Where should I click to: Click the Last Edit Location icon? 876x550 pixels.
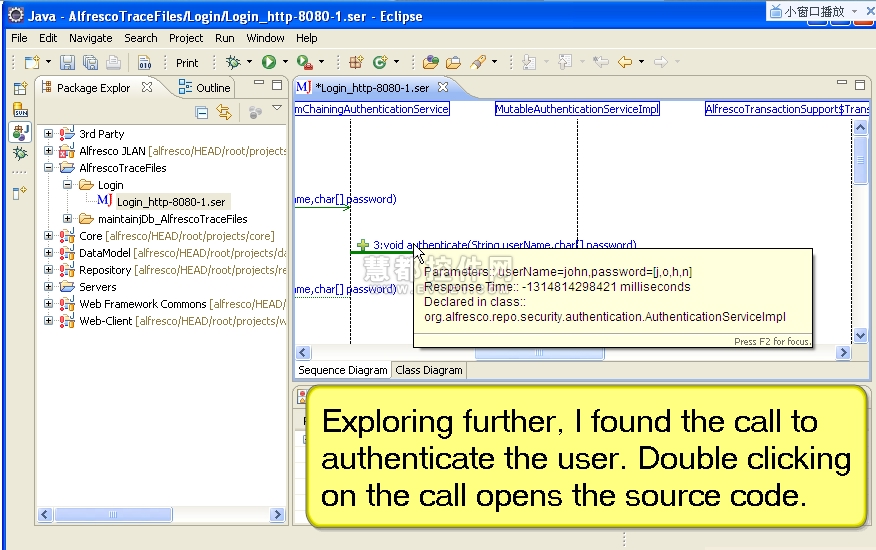coord(601,62)
